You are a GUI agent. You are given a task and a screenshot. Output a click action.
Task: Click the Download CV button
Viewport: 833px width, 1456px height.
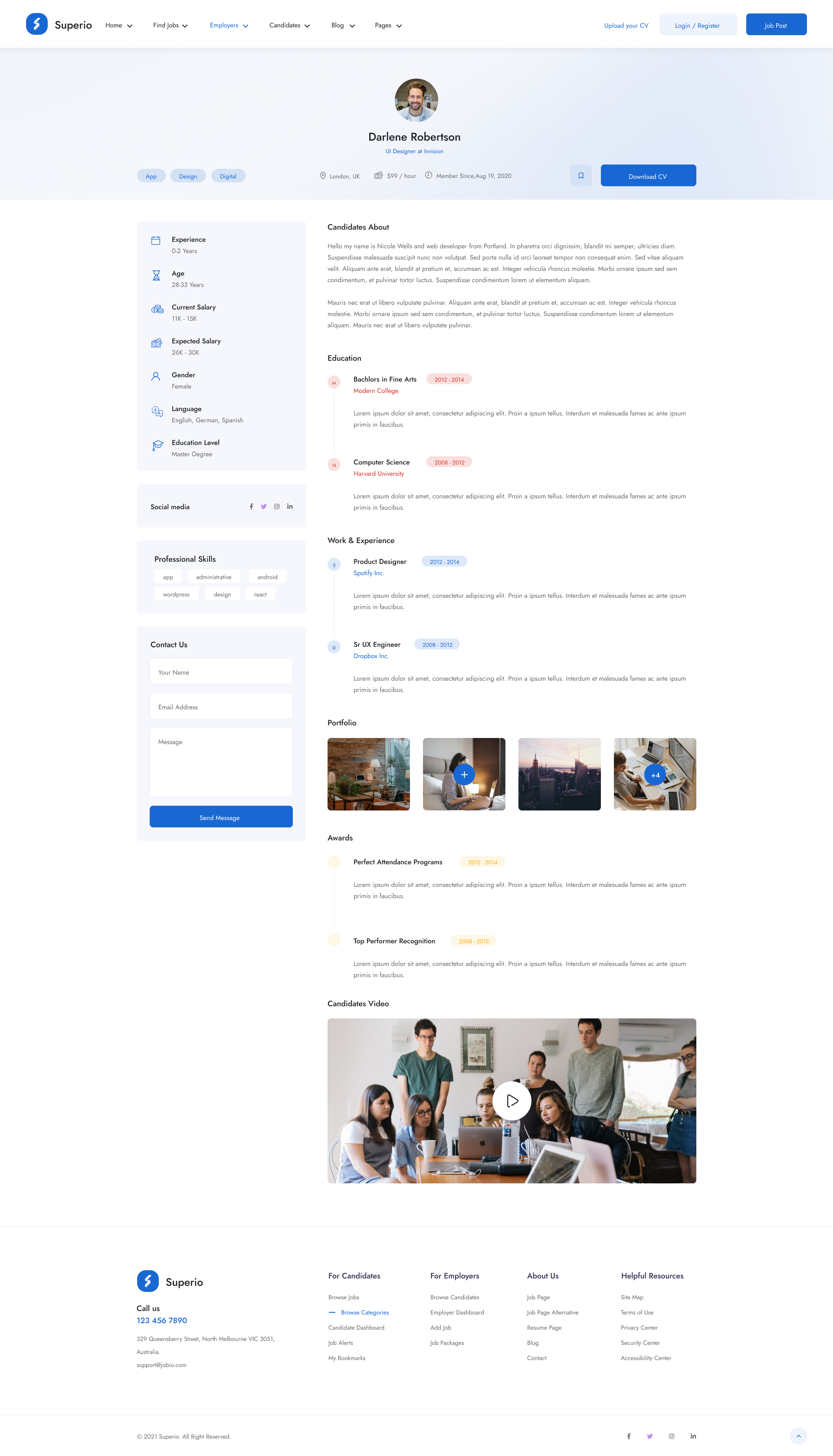(x=648, y=176)
